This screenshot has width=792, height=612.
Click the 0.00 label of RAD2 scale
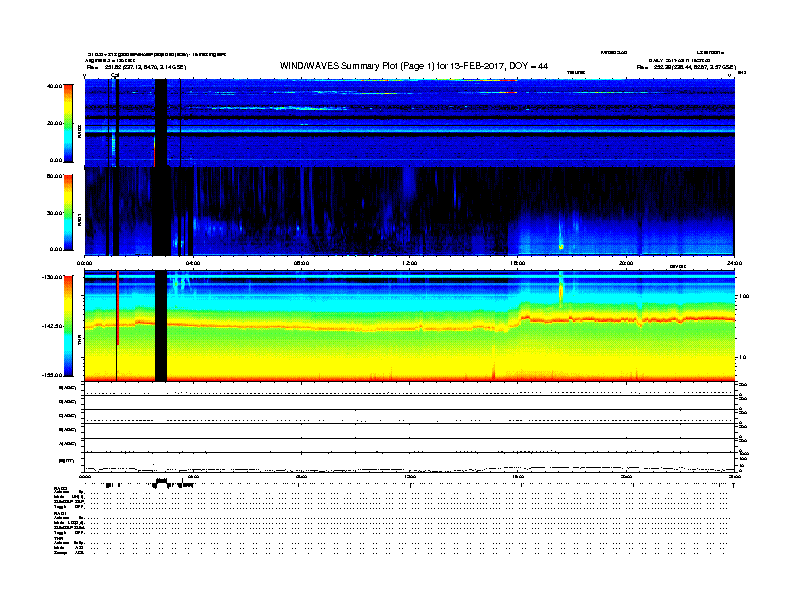[x=56, y=160]
